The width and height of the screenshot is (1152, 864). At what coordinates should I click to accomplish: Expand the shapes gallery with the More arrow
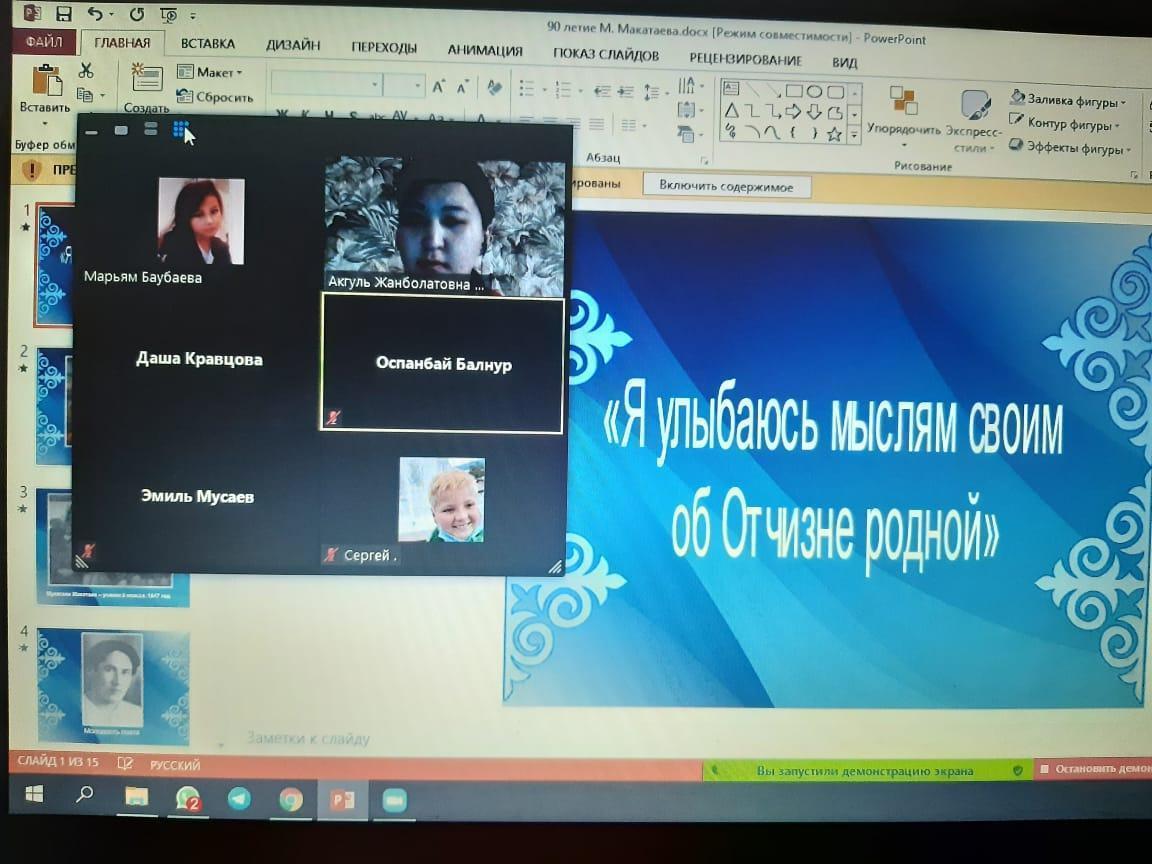(x=854, y=136)
